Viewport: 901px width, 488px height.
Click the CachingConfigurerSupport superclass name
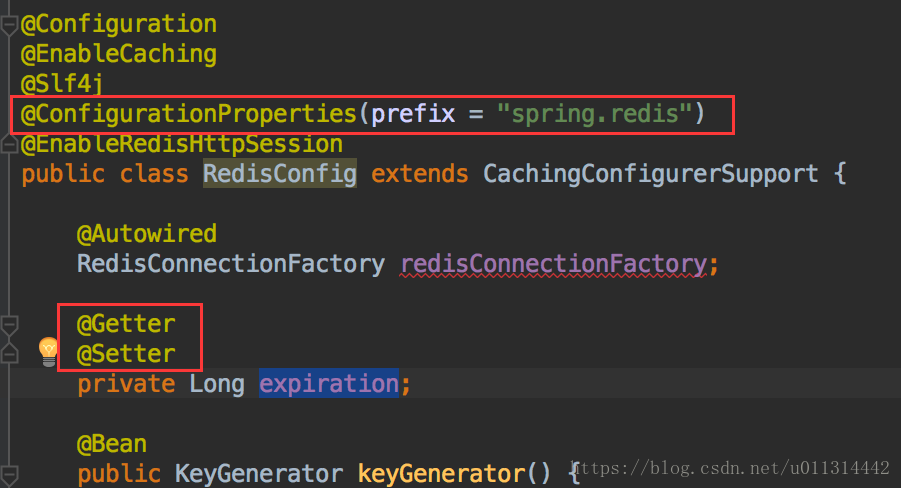(650, 174)
